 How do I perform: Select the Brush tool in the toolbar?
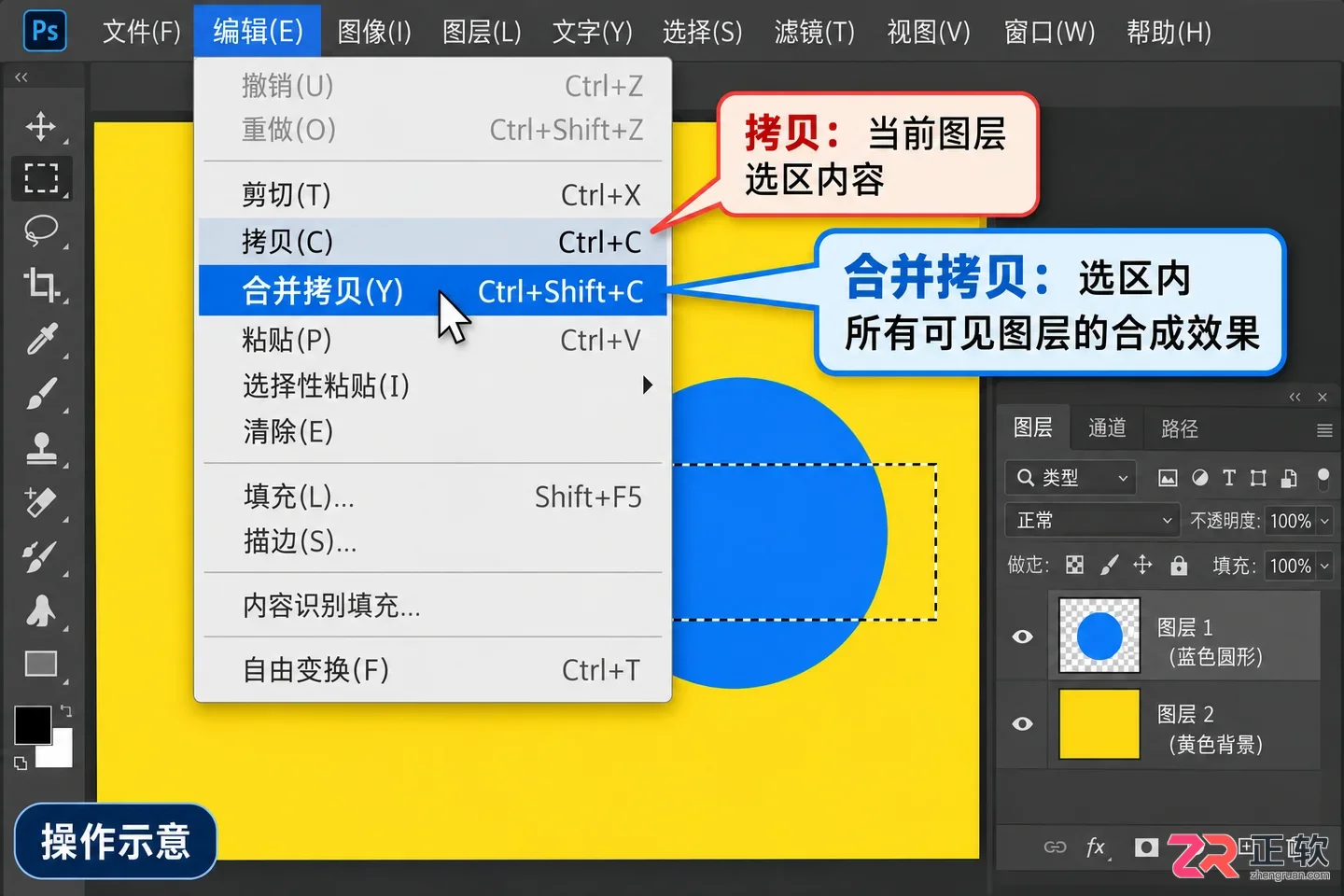coord(41,393)
